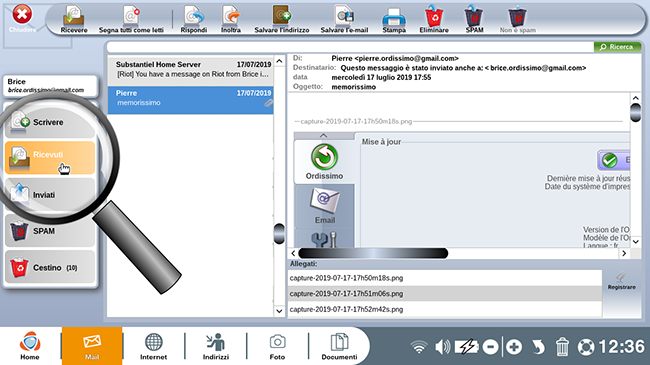The image size is (650, 365).
Task: Click message list scrollbar handle
Action: [279, 234]
